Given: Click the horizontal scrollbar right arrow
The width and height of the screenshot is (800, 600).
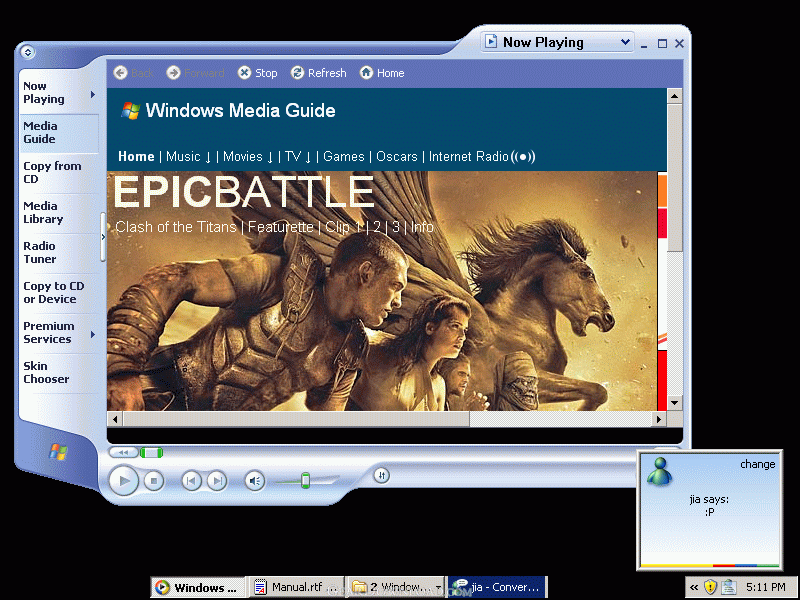Looking at the screenshot, I should (659, 419).
